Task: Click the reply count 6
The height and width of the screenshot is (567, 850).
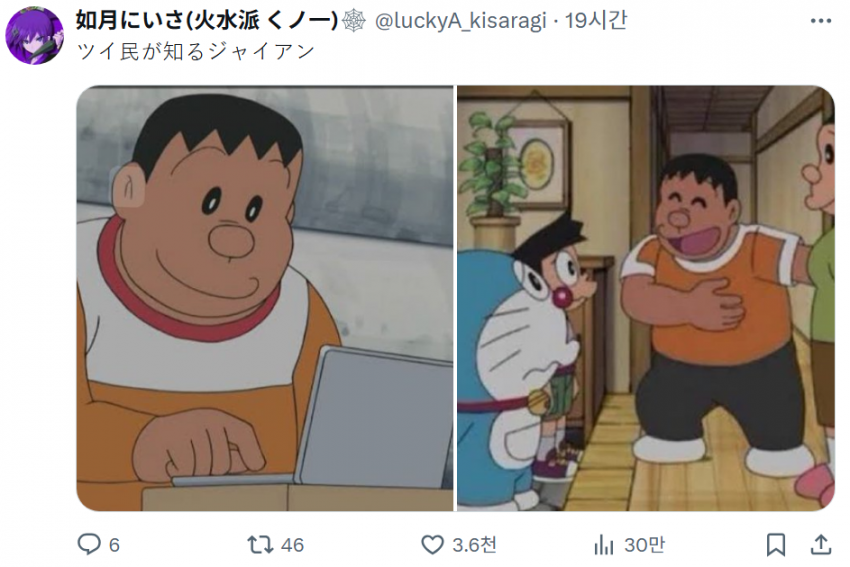Action: (114, 545)
